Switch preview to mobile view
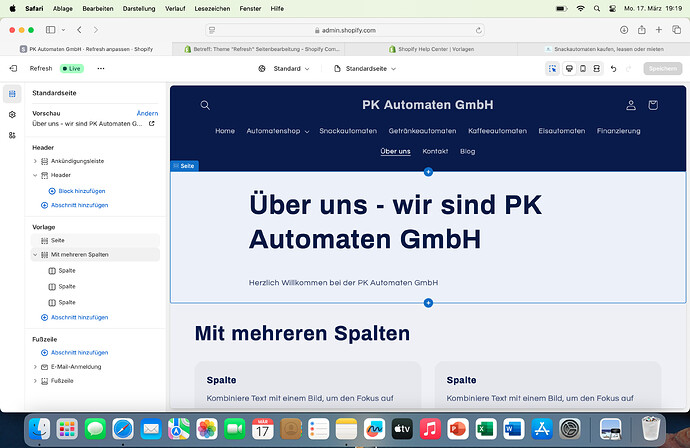The width and height of the screenshot is (690, 448). [x=583, y=69]
